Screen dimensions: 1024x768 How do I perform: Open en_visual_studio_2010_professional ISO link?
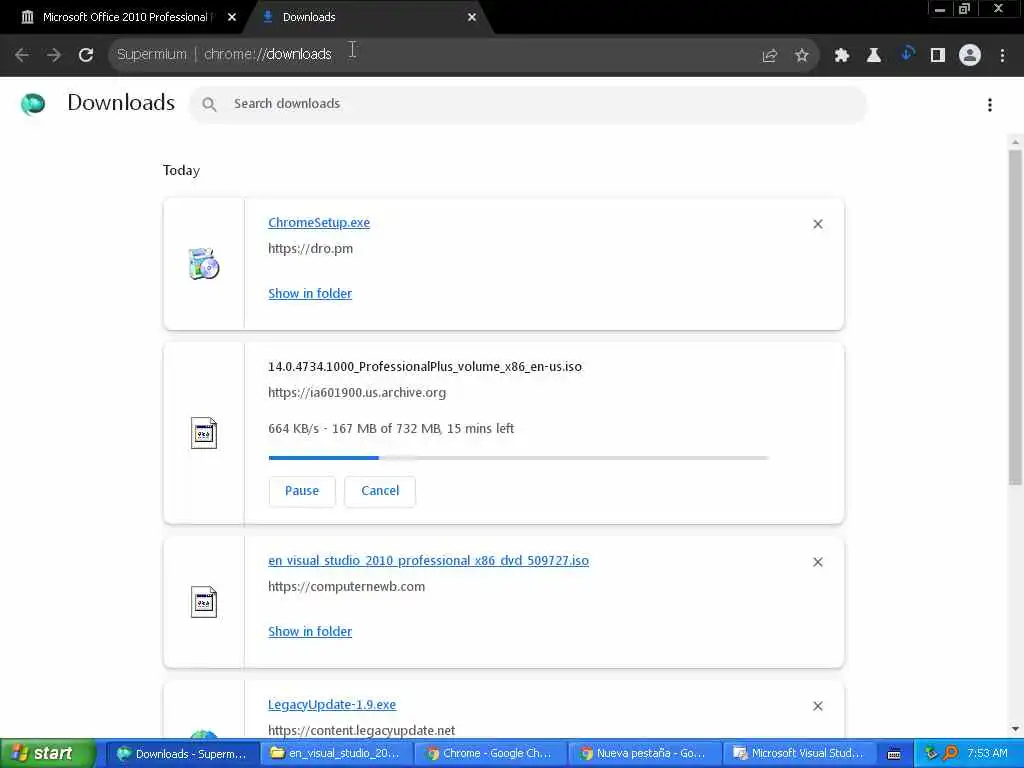(x=428, y=561)
